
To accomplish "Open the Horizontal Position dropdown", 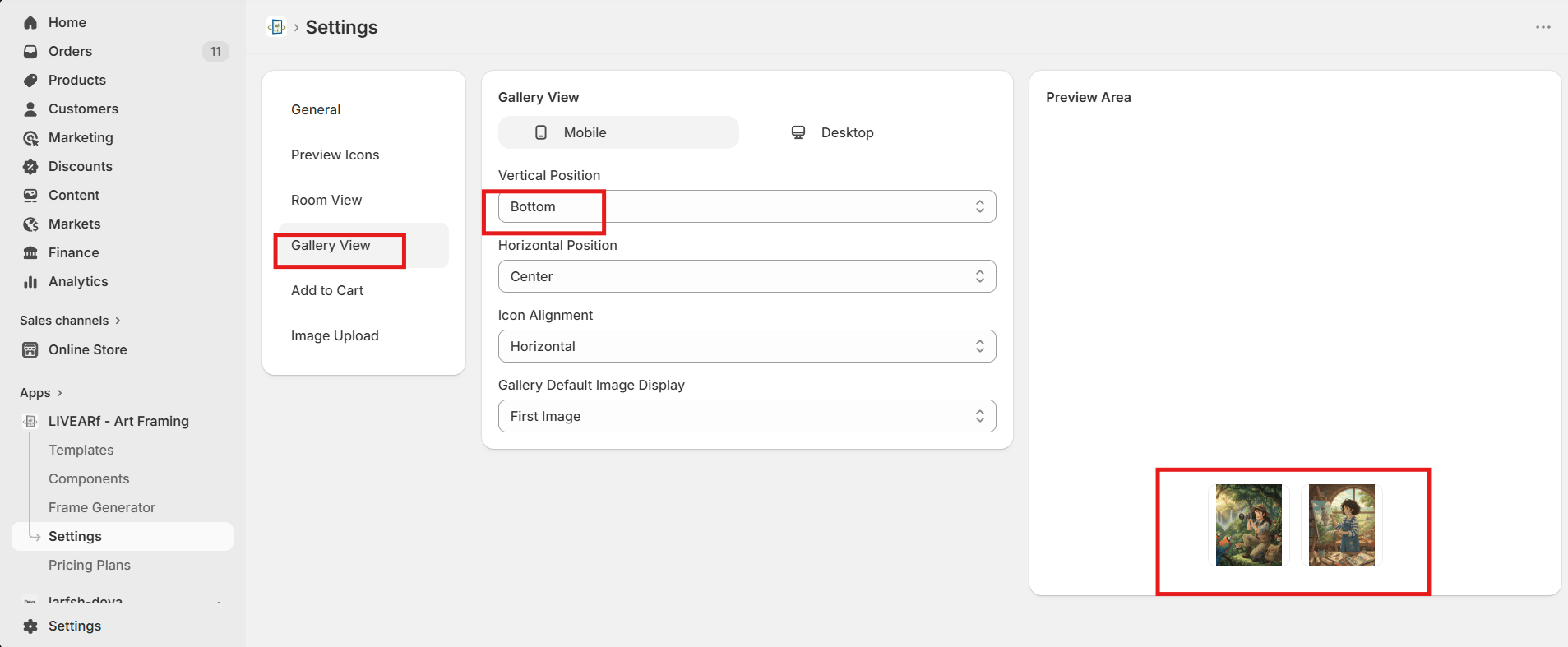I will [x=747, y=276].
